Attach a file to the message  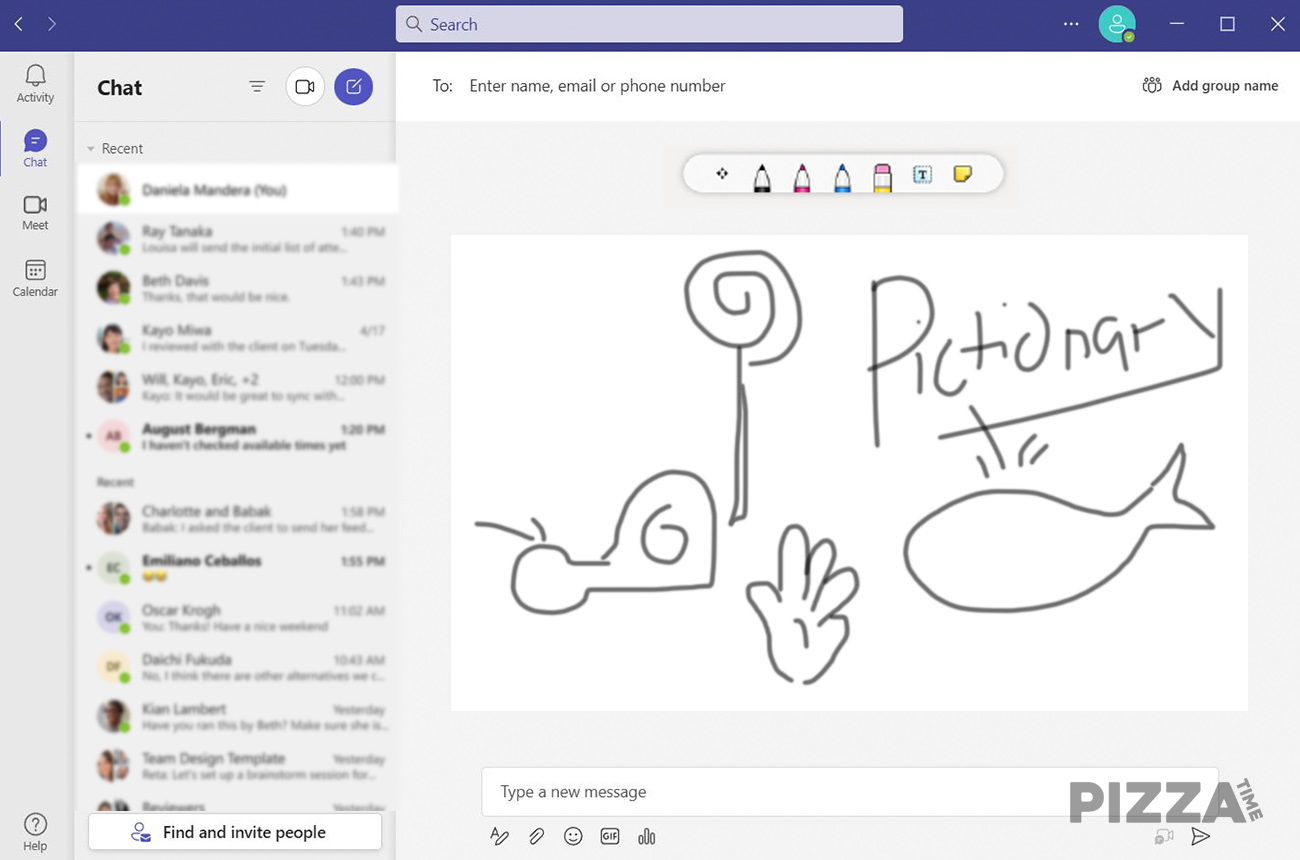[536, 836]
